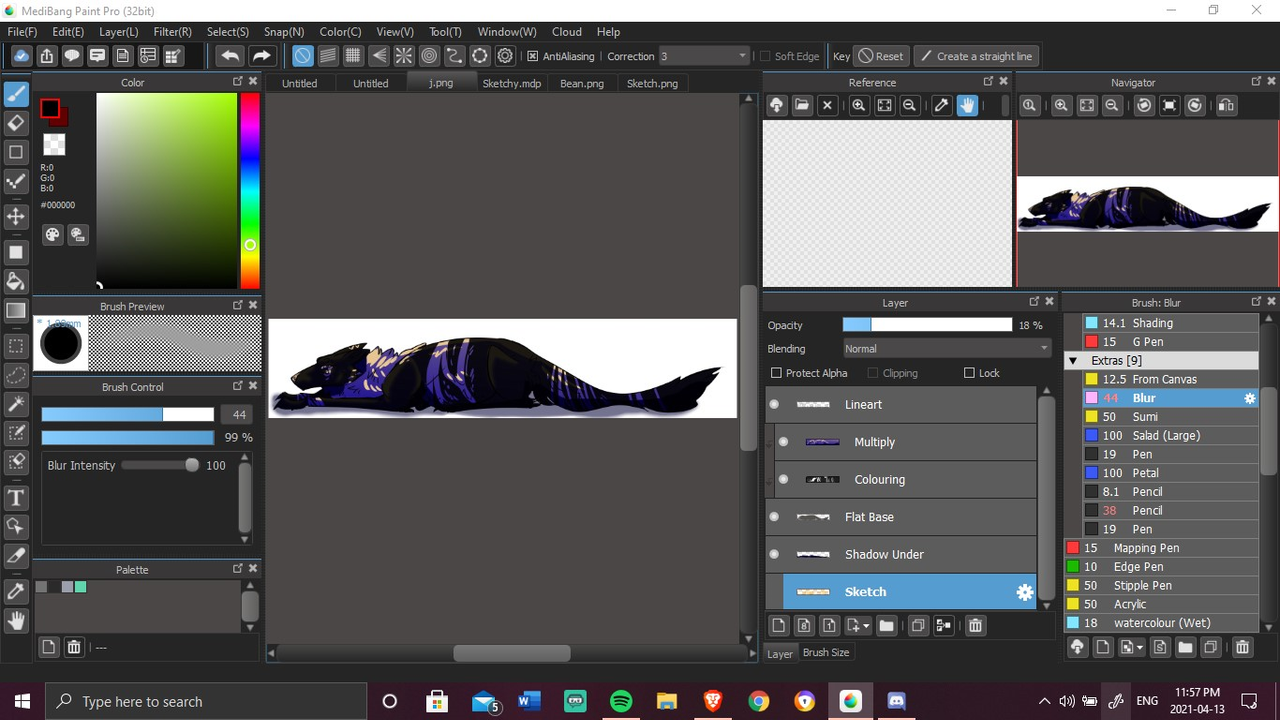Select the Mapping Pen brush
Screen dimensions: 1280x720
(1161, 548)
